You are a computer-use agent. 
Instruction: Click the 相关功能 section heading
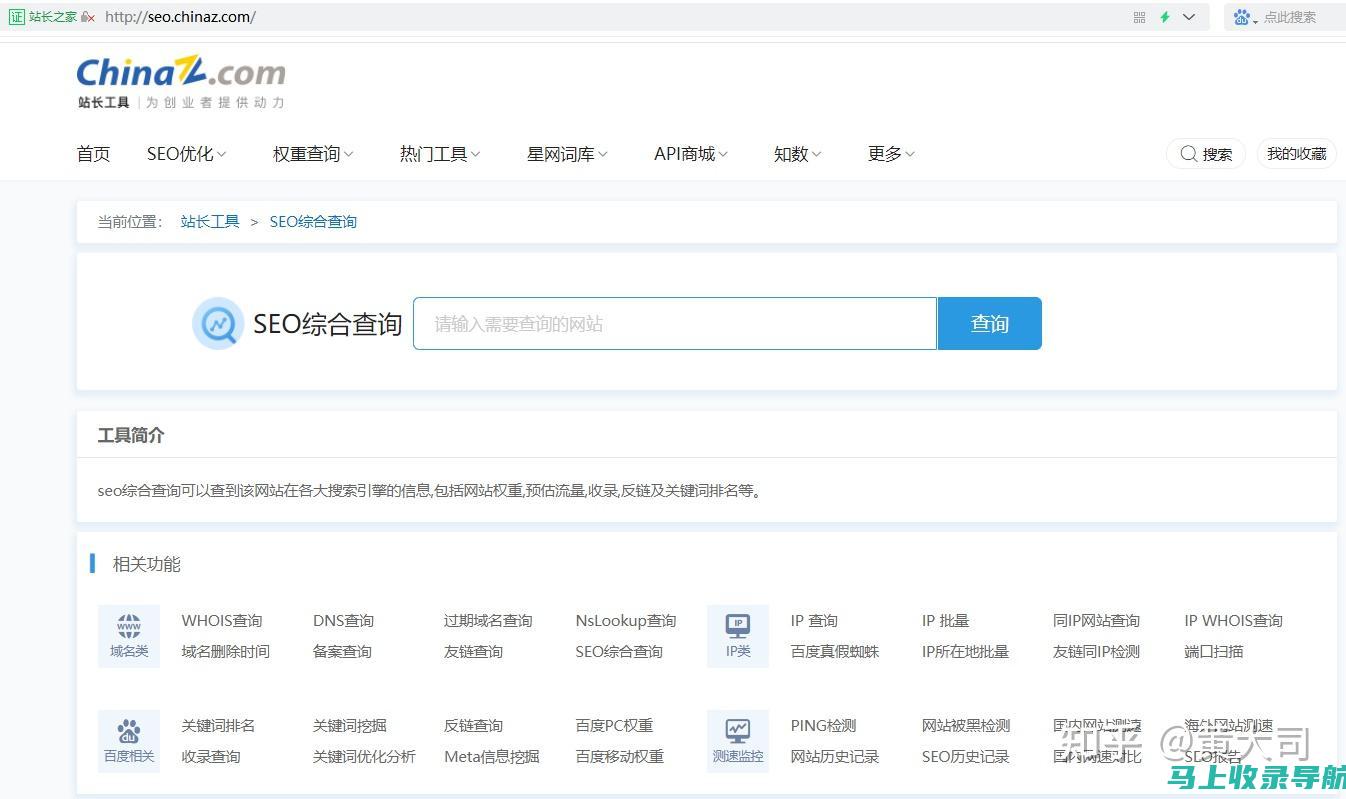pos(147,564)
